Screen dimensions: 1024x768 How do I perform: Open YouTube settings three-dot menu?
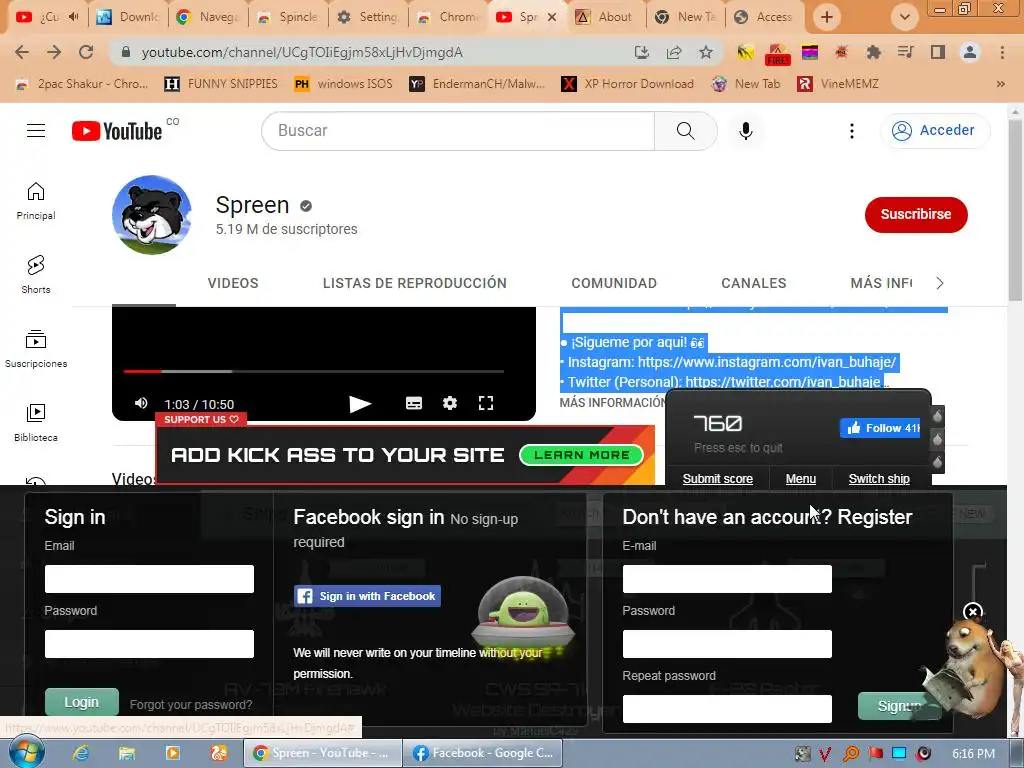coord(852,131)
